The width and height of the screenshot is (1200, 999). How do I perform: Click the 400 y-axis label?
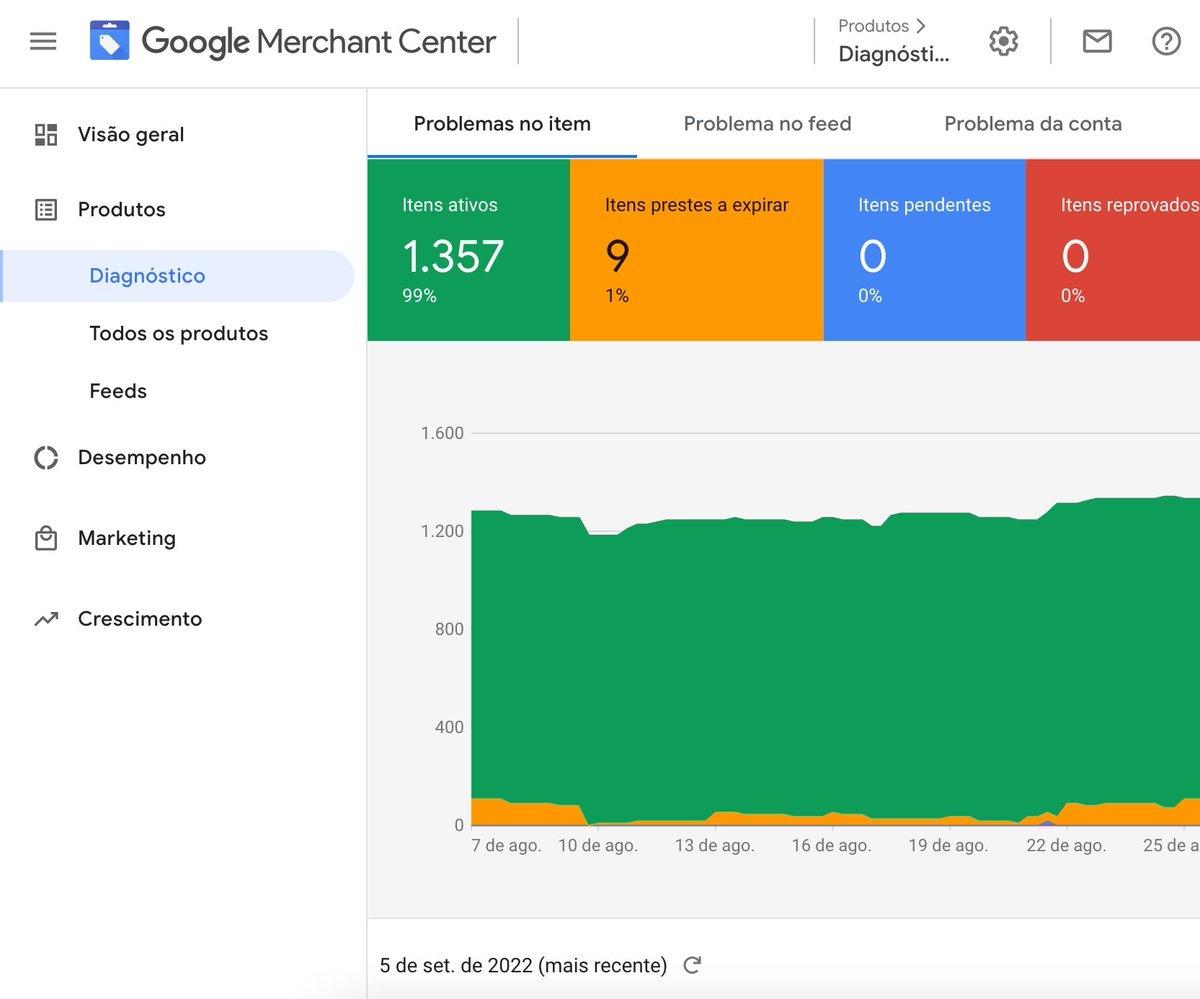point(449,727)
